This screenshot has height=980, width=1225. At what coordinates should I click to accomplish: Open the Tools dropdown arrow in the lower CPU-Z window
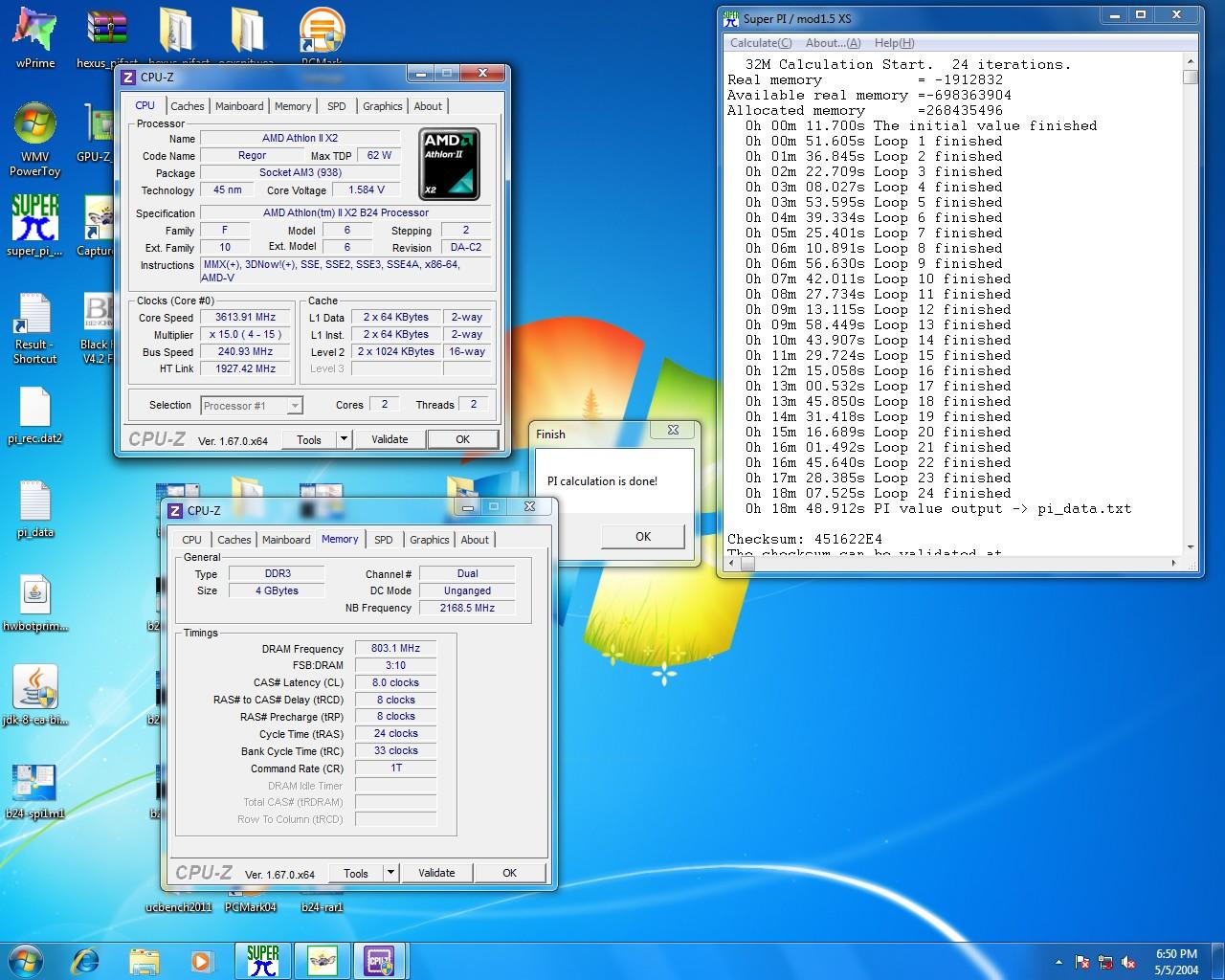(390, 873)
